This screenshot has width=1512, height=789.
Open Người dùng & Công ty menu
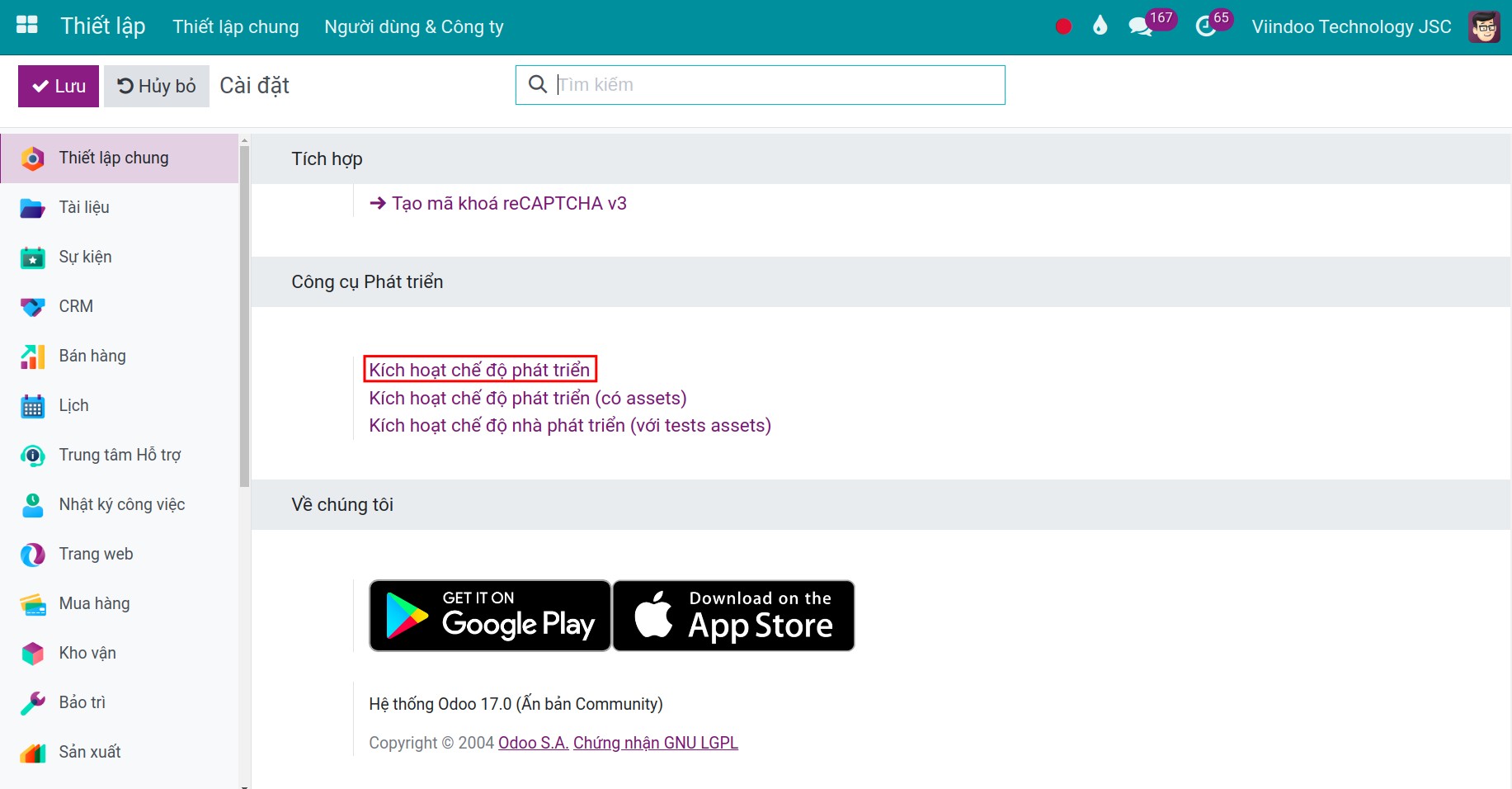414,26
